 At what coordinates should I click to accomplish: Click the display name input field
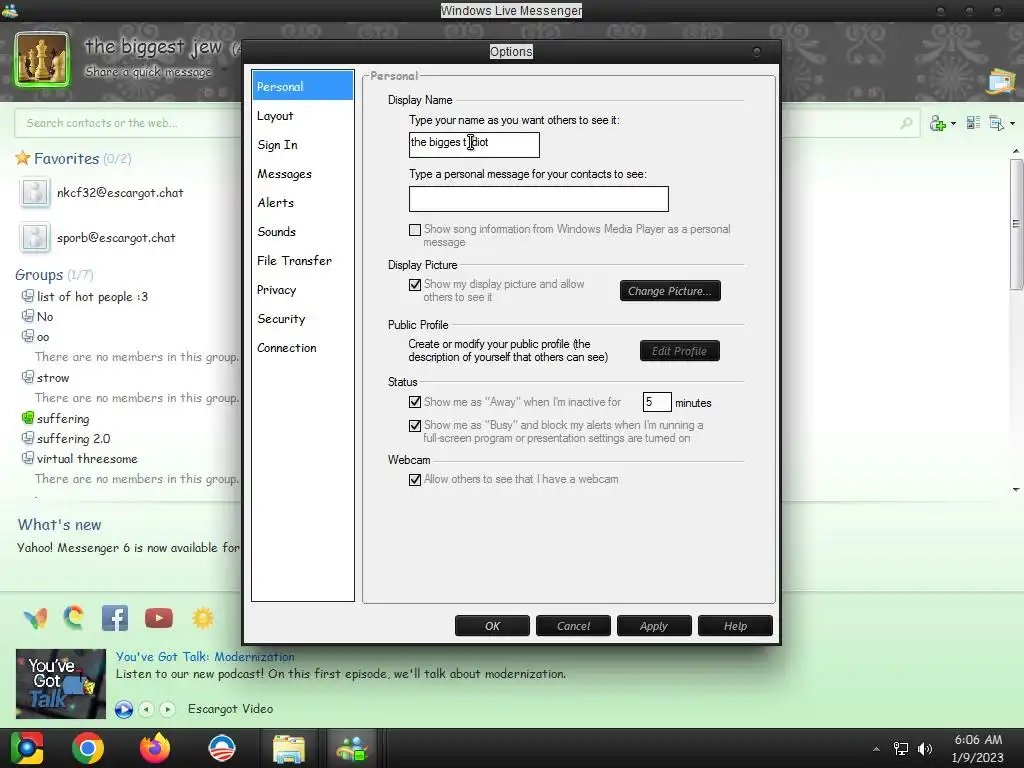coord(474,145)
